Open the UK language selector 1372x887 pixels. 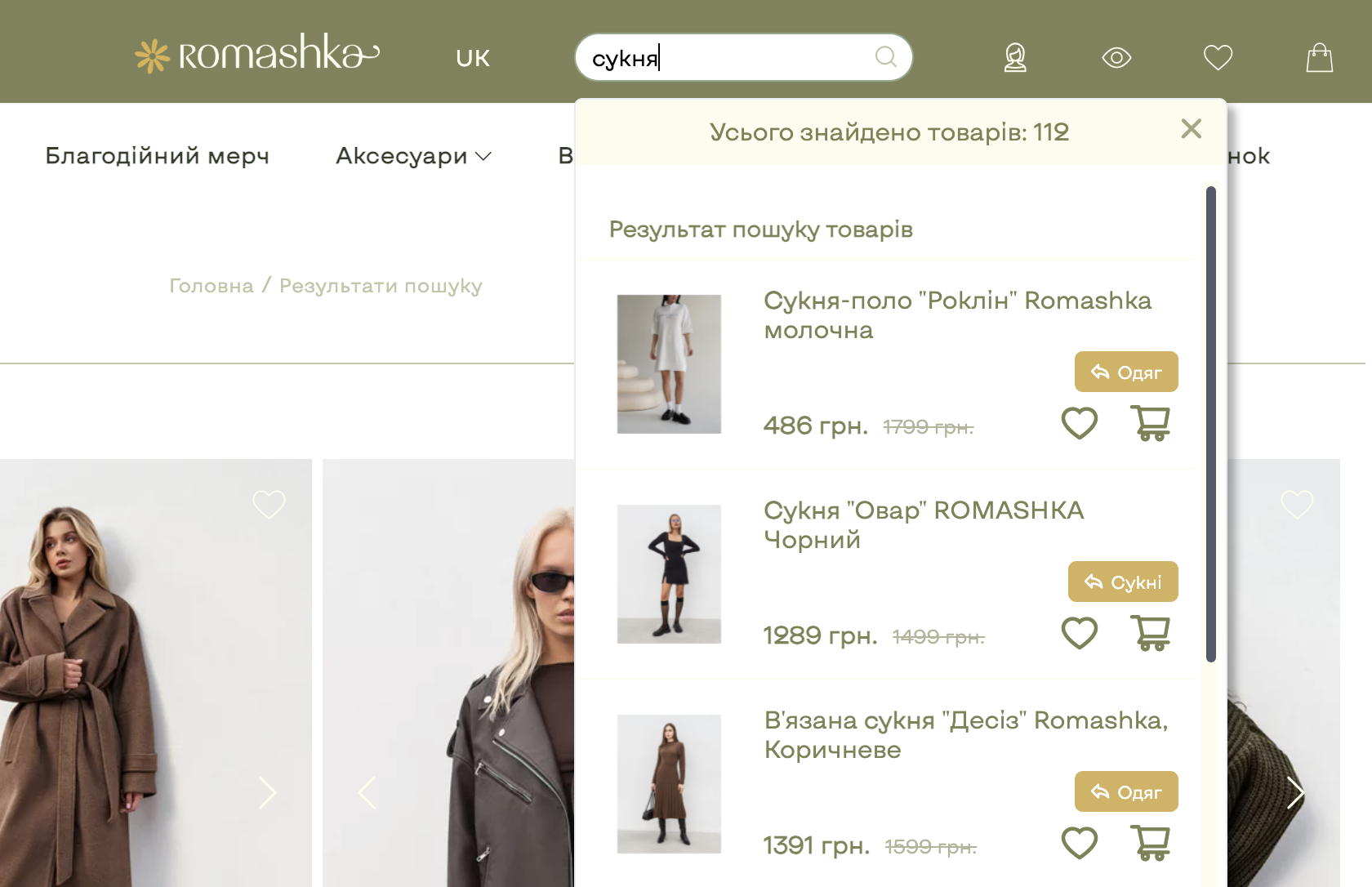pos(473,58)
